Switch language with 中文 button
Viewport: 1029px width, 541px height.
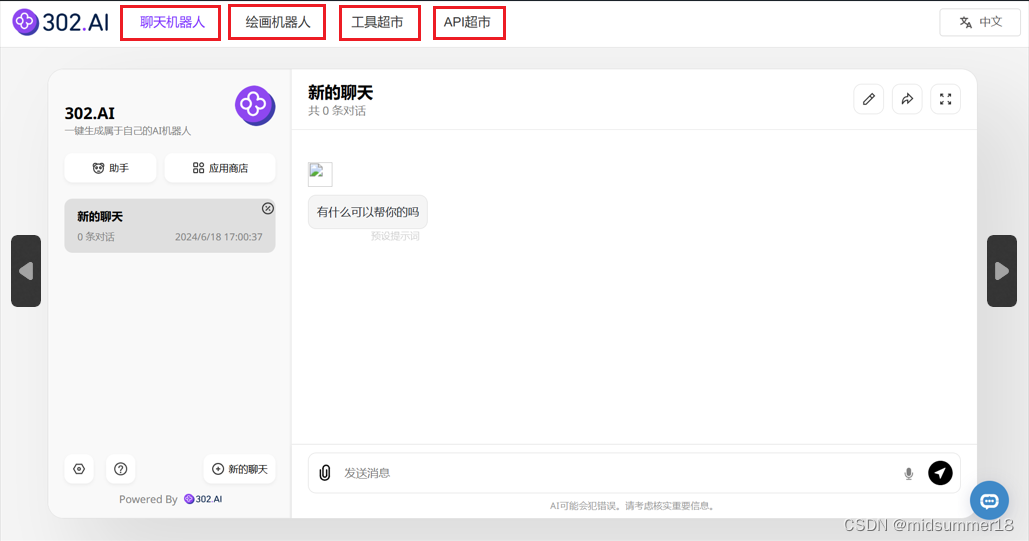tap(980, 22)
